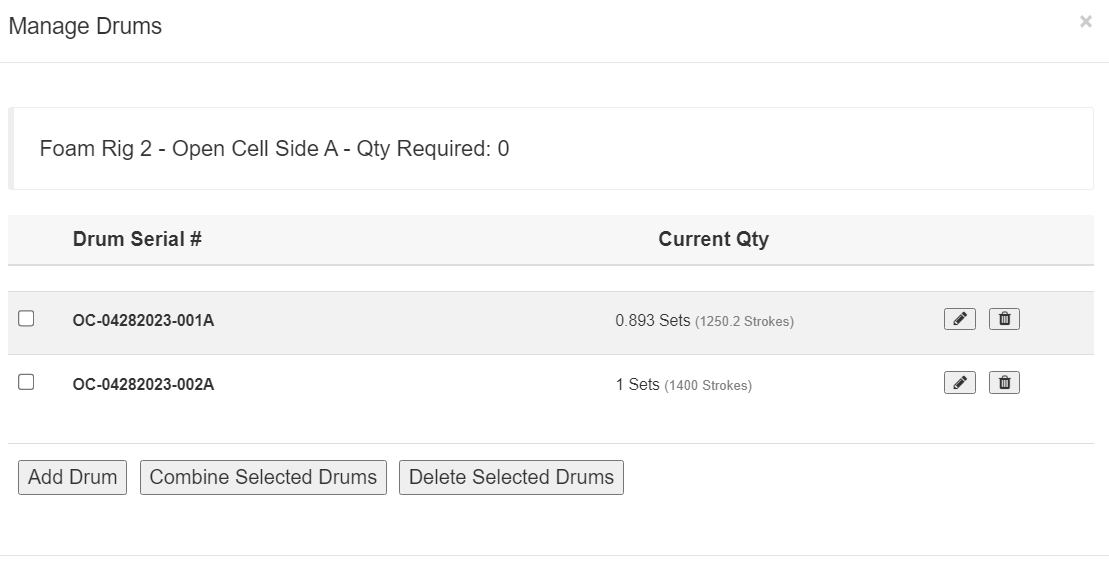Close the Manage Drums dialog

1085,22
